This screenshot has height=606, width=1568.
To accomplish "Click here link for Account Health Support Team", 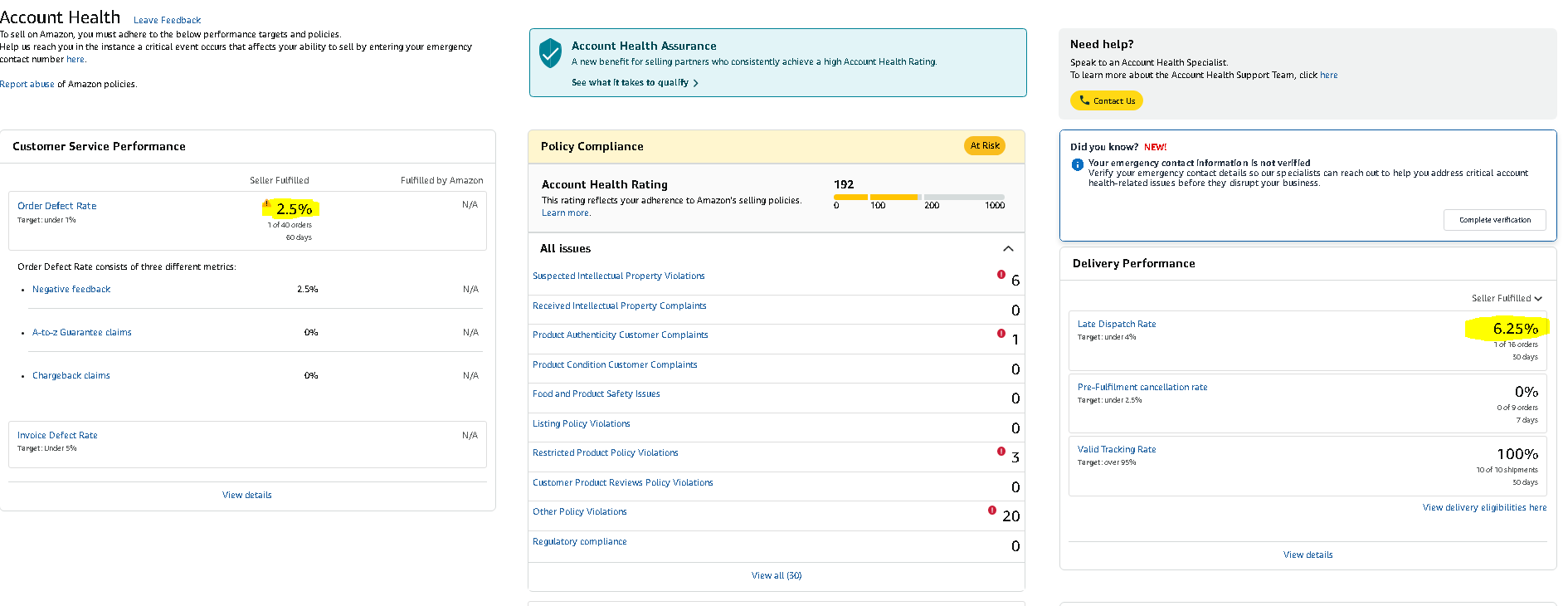I will point(1328,76).
